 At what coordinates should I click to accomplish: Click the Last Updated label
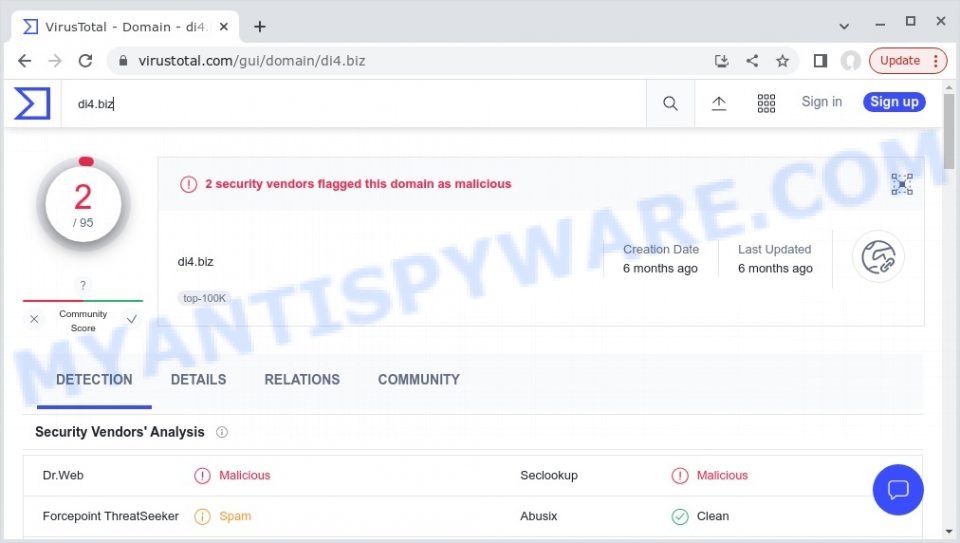tap(774, 249)
